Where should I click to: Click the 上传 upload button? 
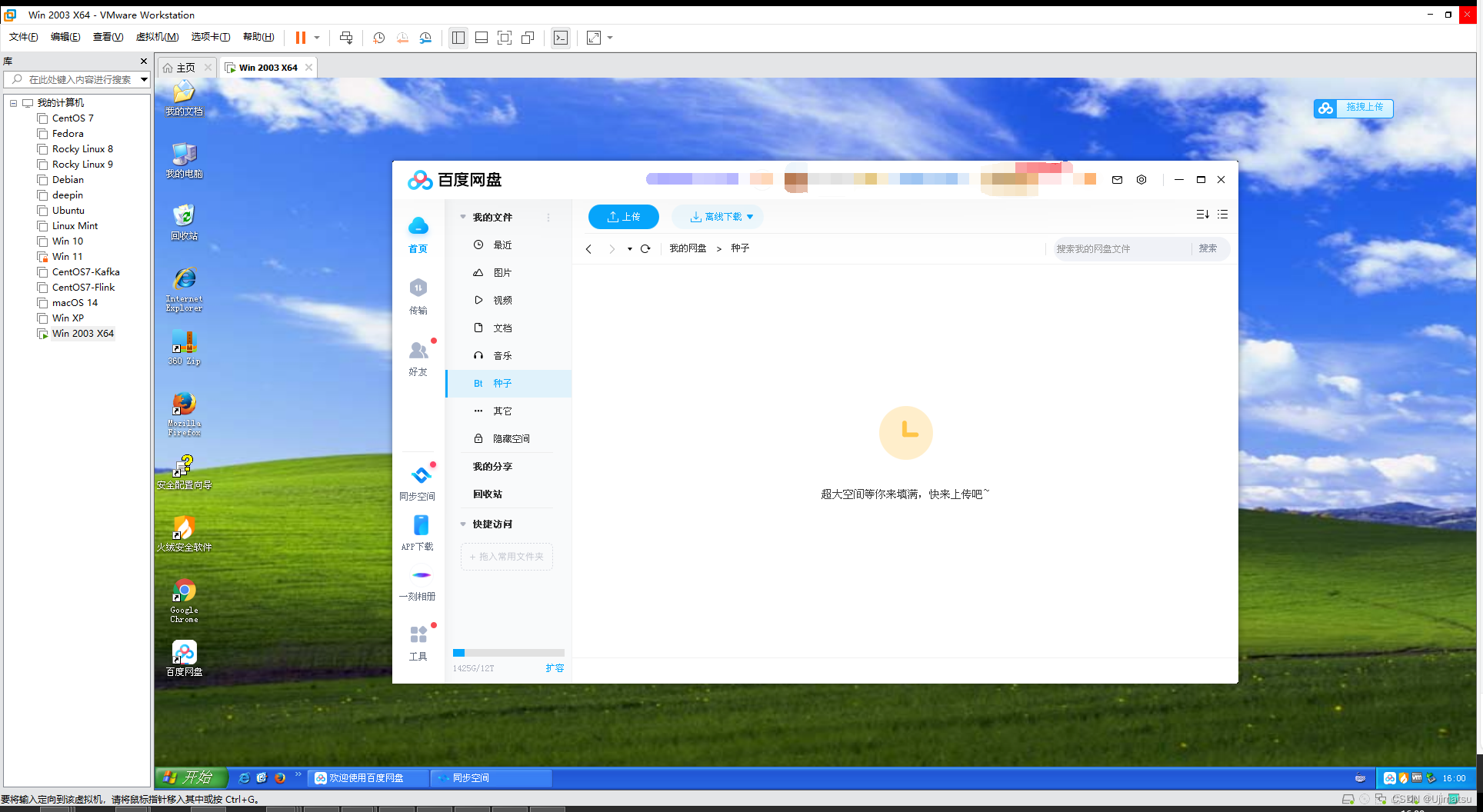click(x=624, y=217)
